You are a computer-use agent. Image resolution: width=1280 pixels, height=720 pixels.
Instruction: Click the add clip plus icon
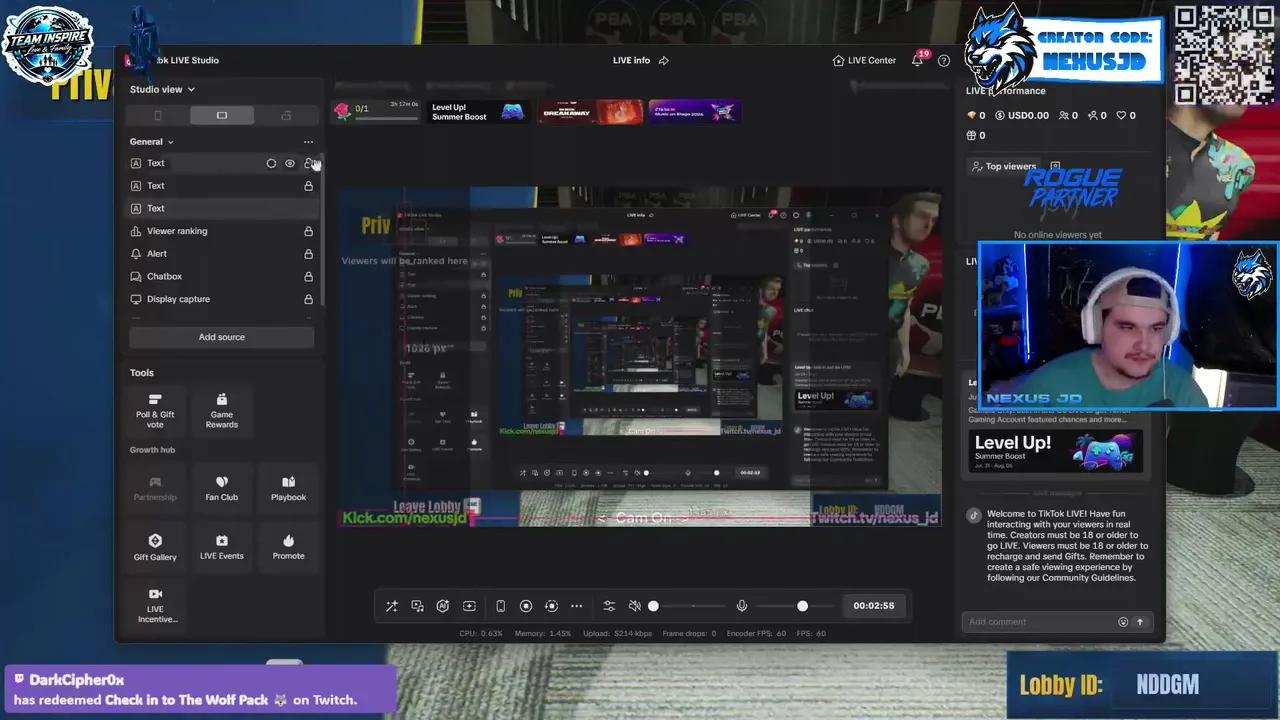tap(469, 606)
